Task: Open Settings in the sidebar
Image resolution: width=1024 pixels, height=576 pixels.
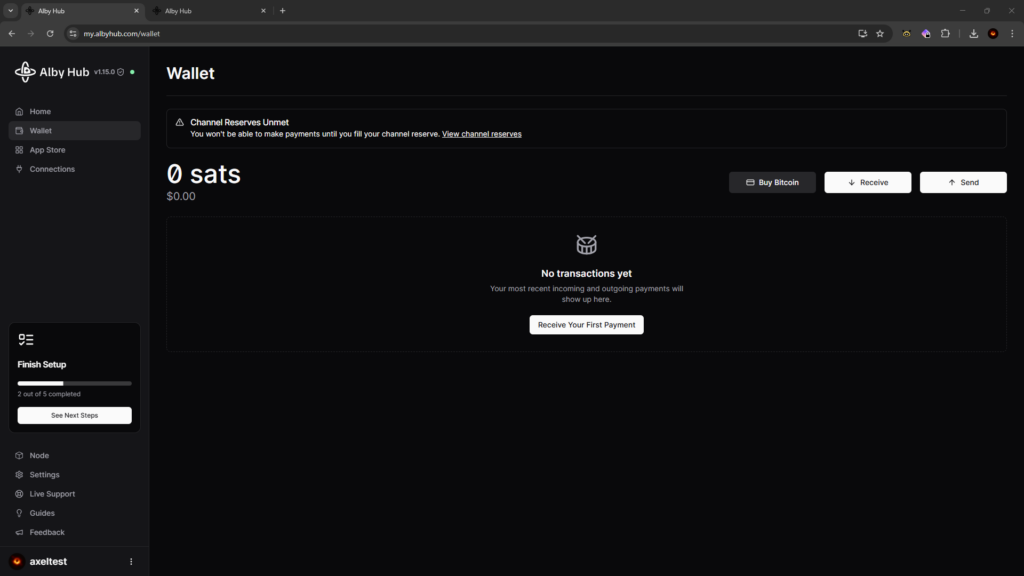Action: (x=44, y=475)
